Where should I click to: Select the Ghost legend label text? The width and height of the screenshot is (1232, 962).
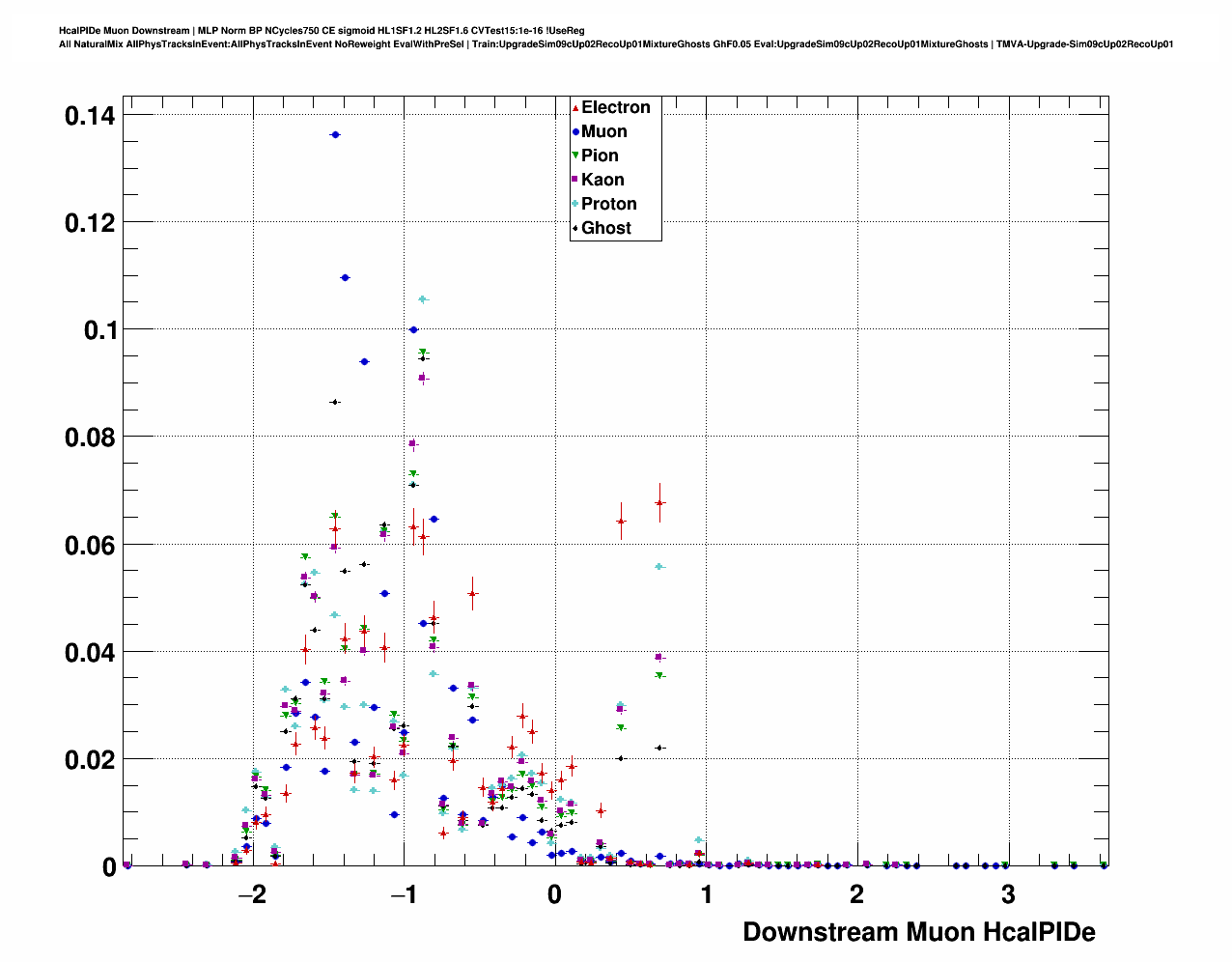(x=605, y=228)
